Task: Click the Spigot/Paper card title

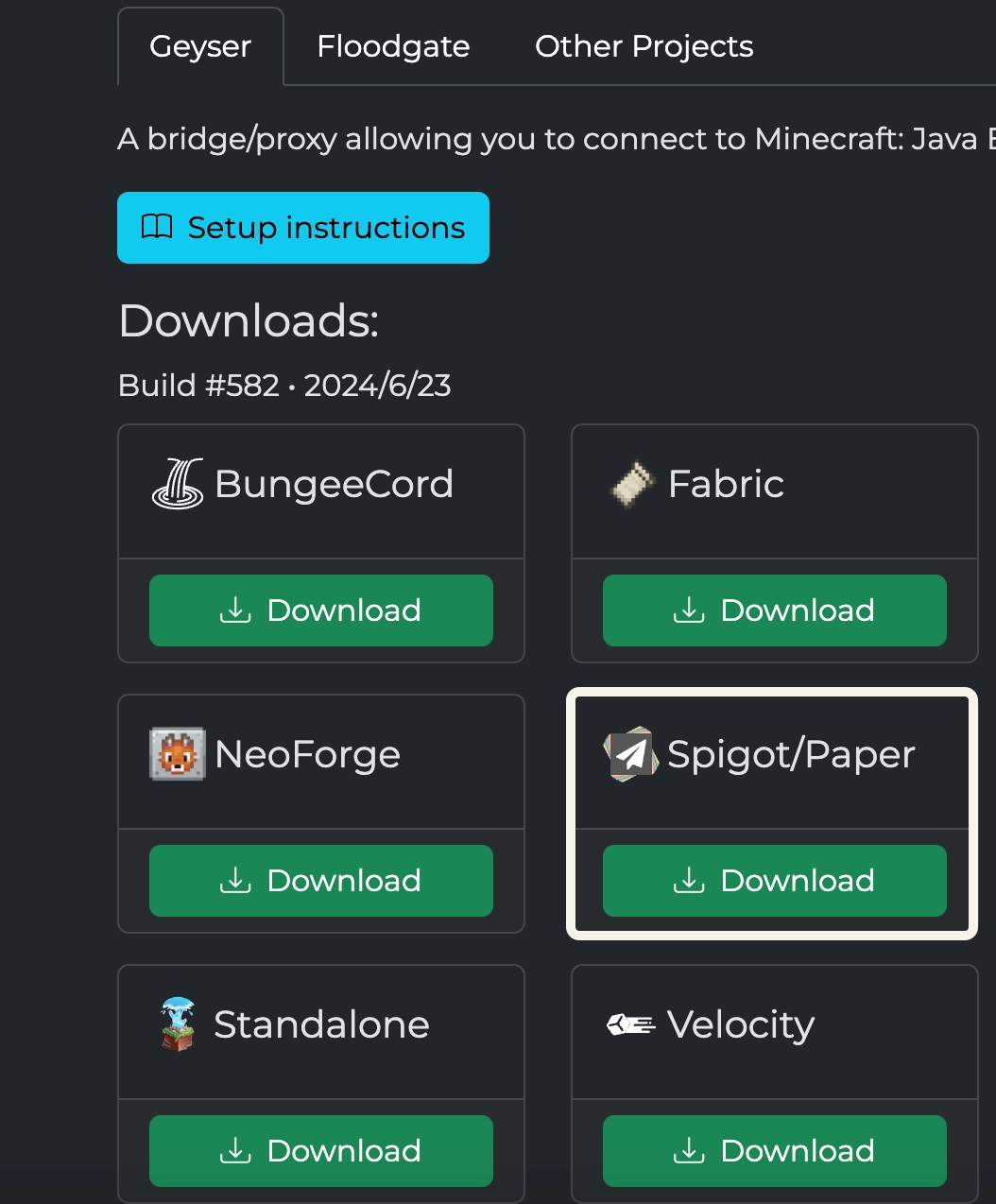Action: tap(791, 754)
